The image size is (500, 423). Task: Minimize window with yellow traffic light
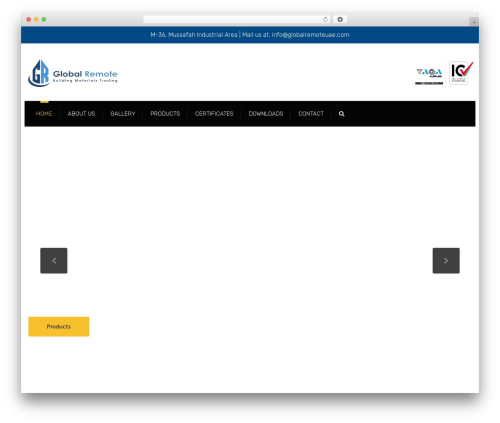click(x=36, y=19)
